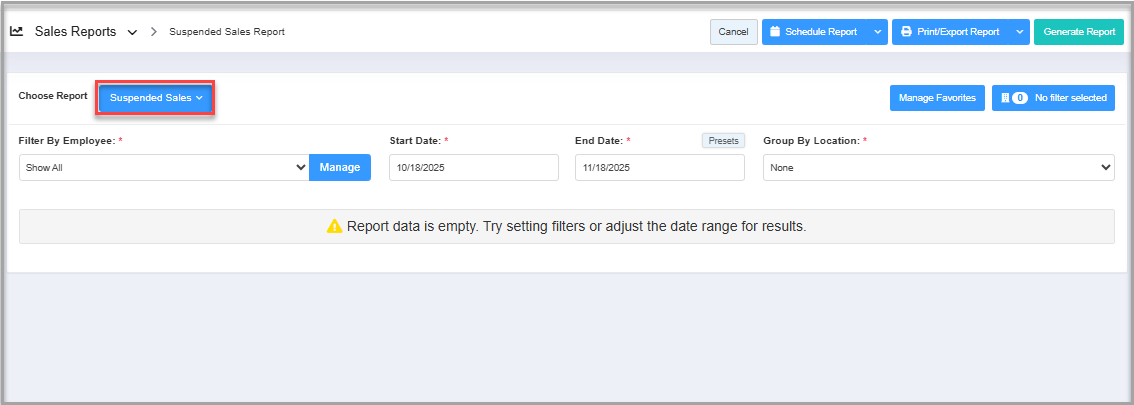Click the yellow warning icon in the empty-report message
The image size is (1134, 405).
point(334,226)
